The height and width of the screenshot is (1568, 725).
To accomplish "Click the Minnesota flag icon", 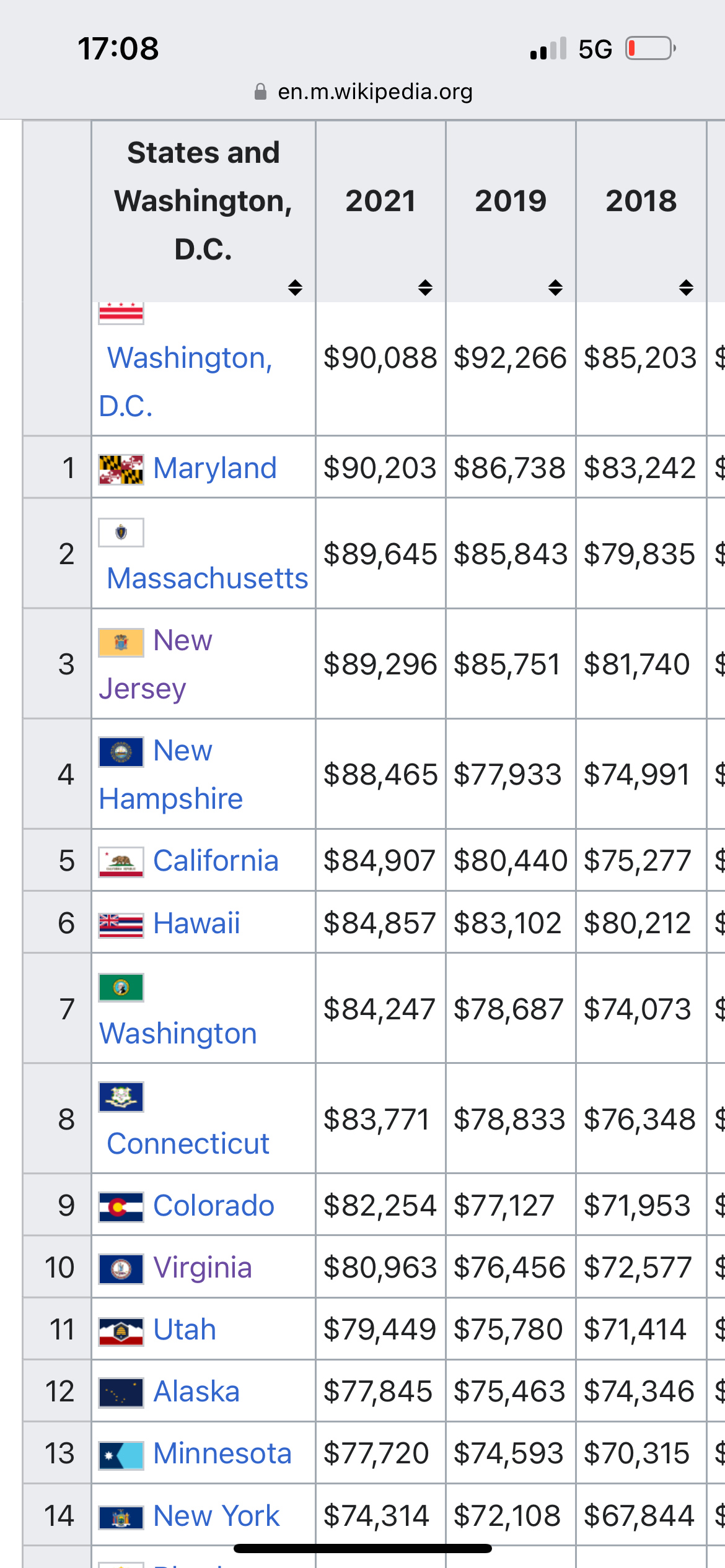I will click(121, 1455).
